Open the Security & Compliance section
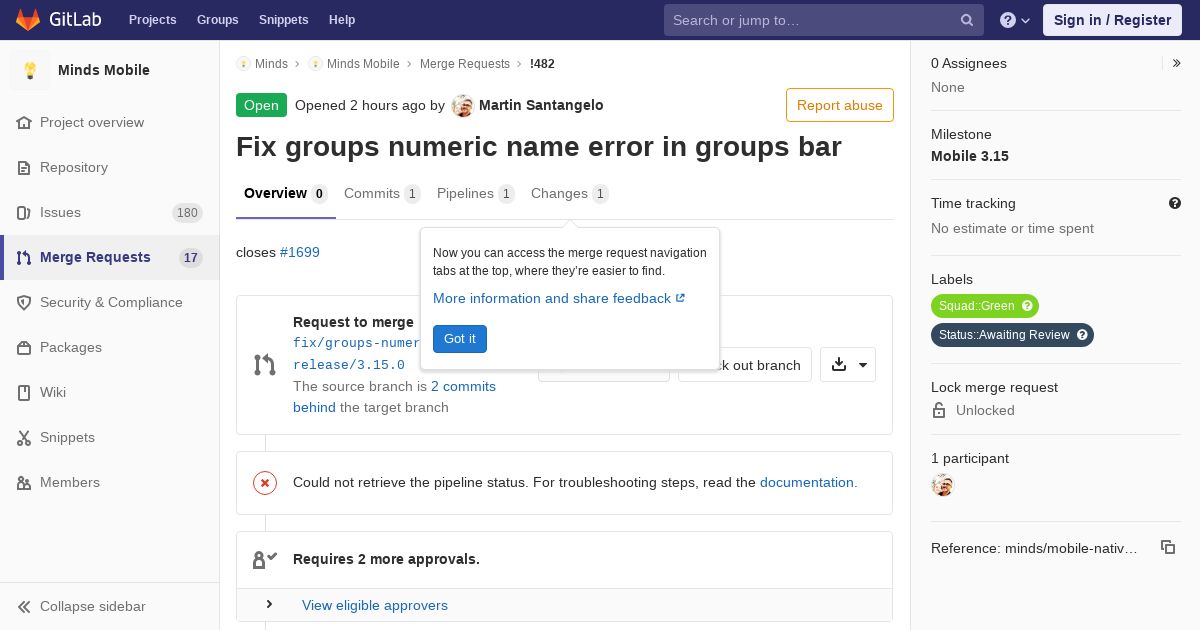This screenshot has width=1200, height=630. tap(110, 302)
